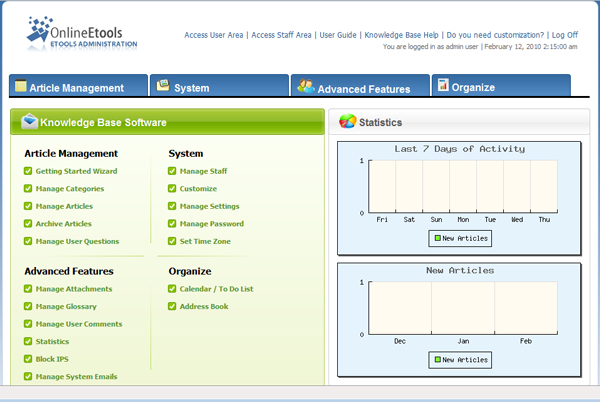This screenshot has height=402, width=600.
Task: Click check icon beside Manage Glossary
Action: [x=28, y=306]
